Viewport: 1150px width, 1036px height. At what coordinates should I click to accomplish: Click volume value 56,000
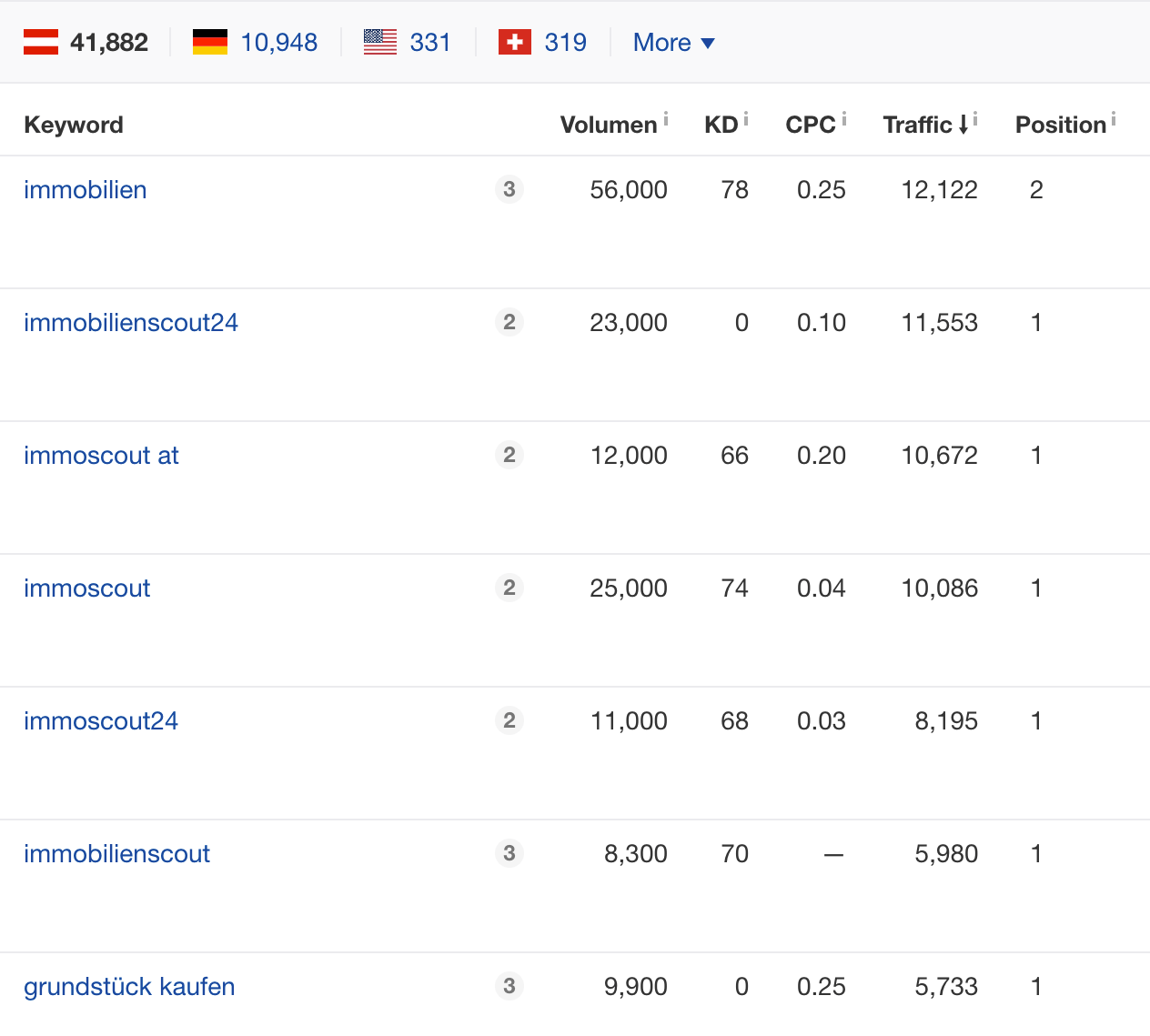629,190
